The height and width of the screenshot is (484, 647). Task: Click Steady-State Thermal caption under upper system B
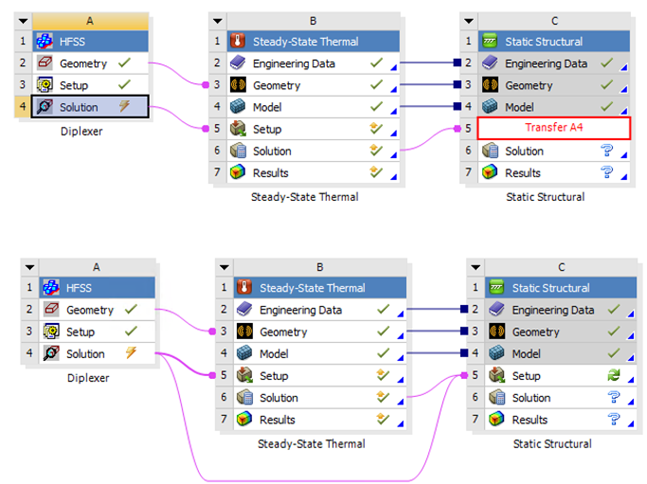305,197
